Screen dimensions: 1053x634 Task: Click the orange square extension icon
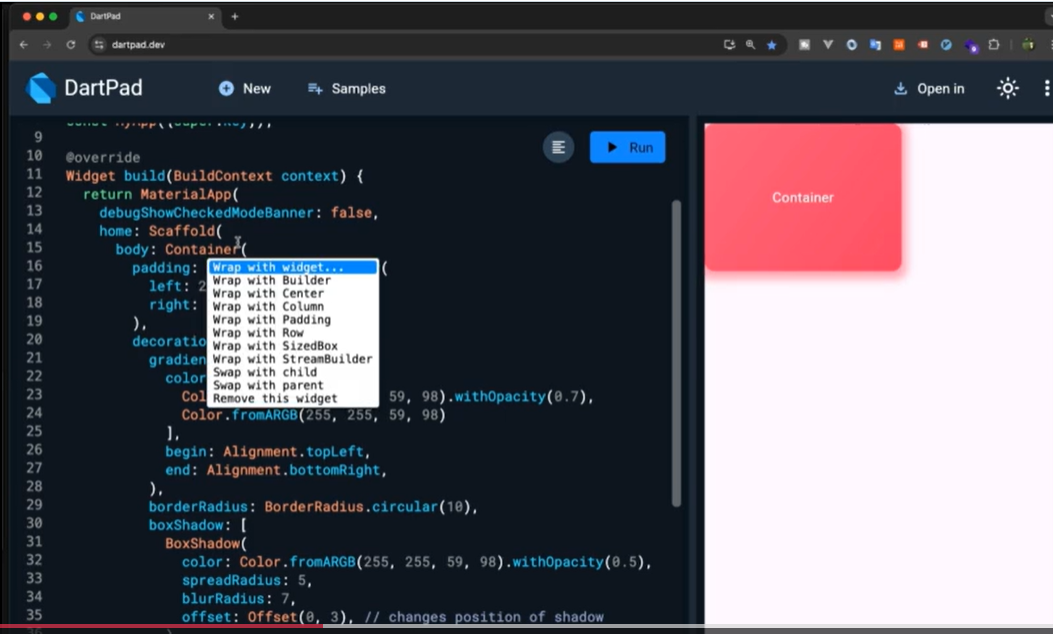click(899, 44)
